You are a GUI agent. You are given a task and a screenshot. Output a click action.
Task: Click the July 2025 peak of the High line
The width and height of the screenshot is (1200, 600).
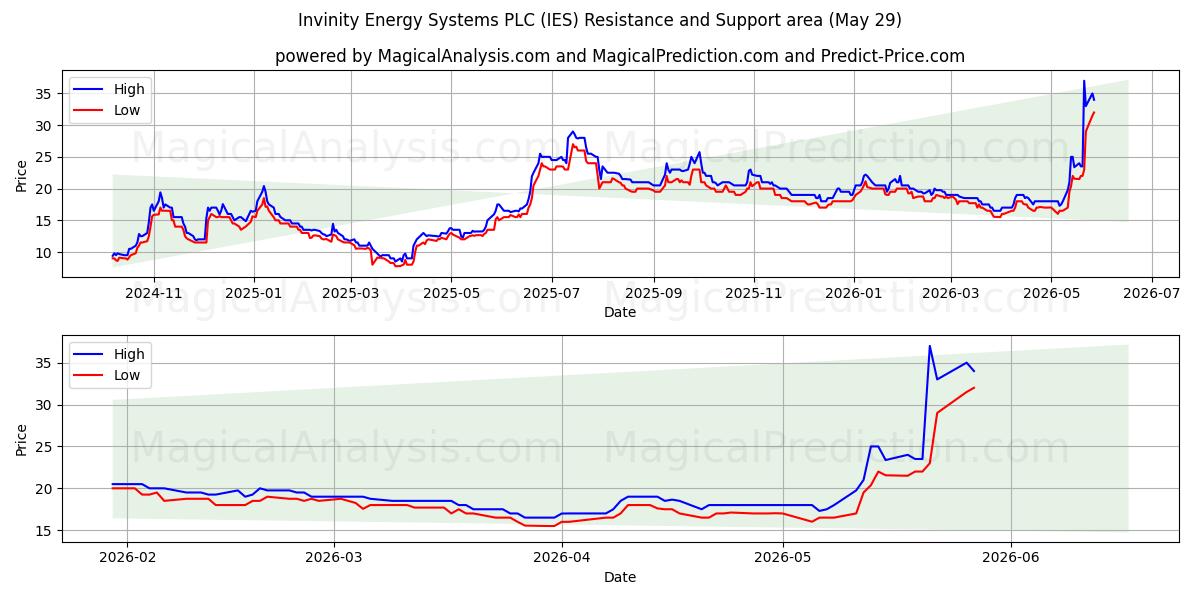pyautogui.click(x=571, y=132)
